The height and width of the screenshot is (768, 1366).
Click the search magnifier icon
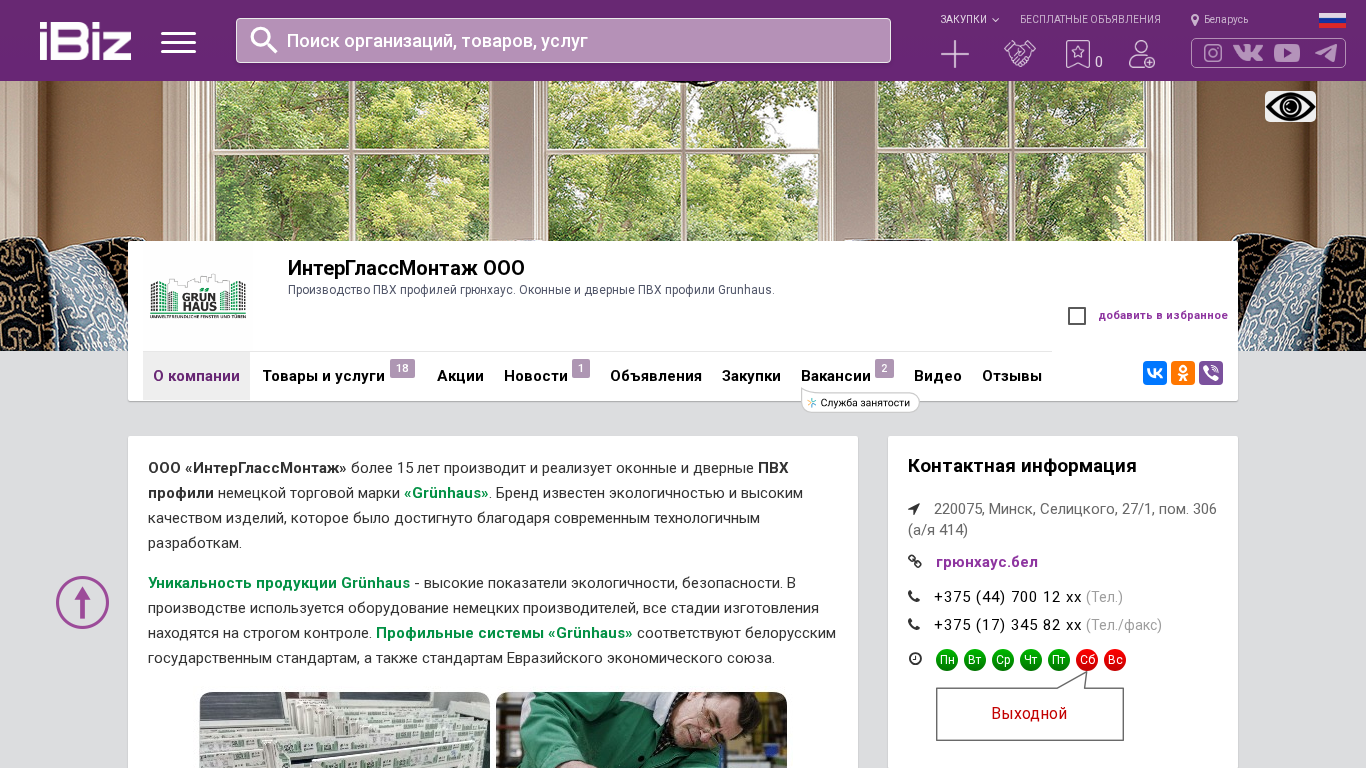click(264, 40)
